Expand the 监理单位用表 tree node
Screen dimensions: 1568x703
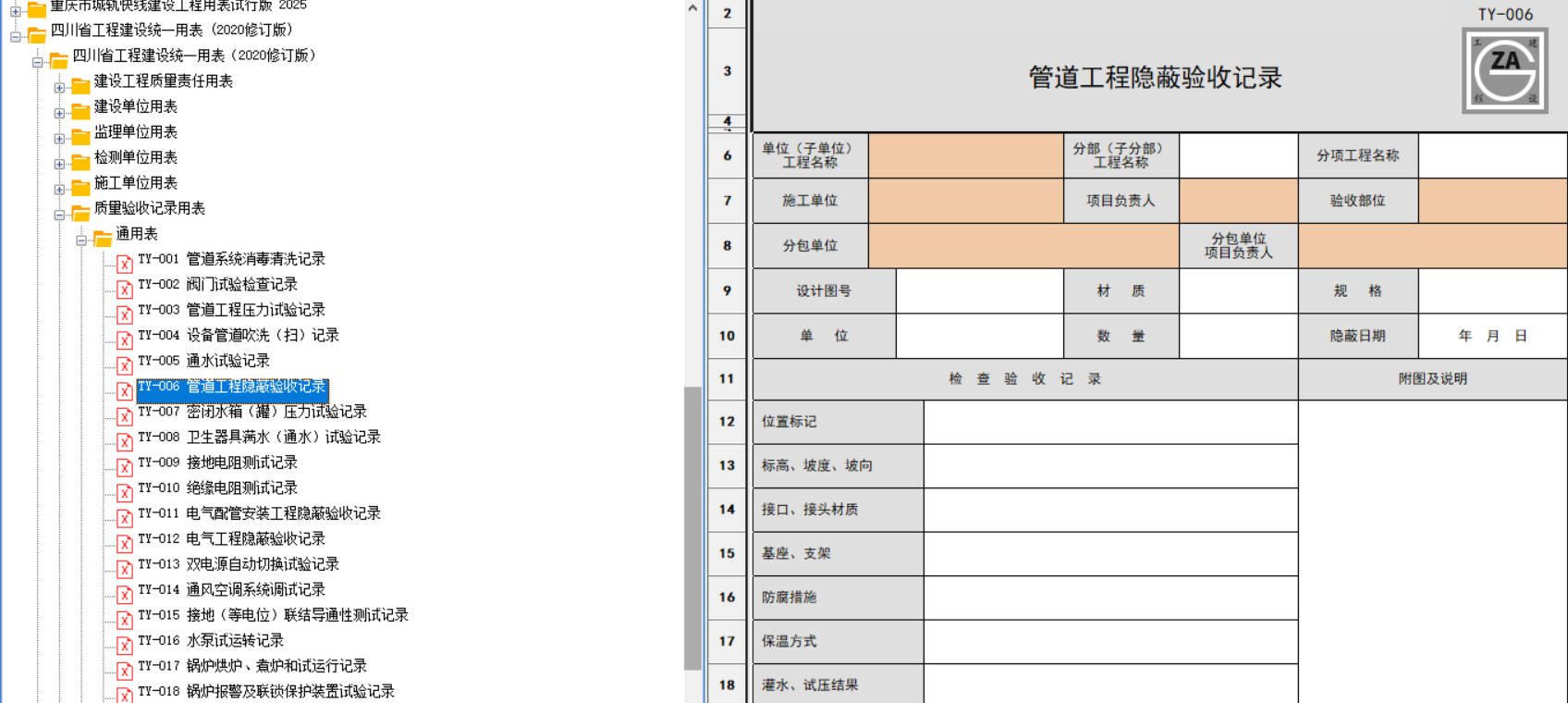[59, 138]
